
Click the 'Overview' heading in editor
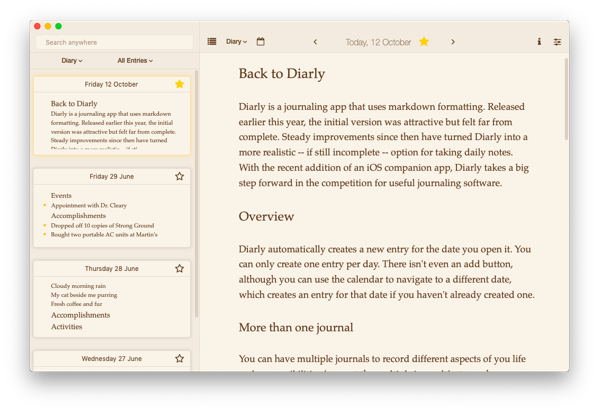click(266, 216)
